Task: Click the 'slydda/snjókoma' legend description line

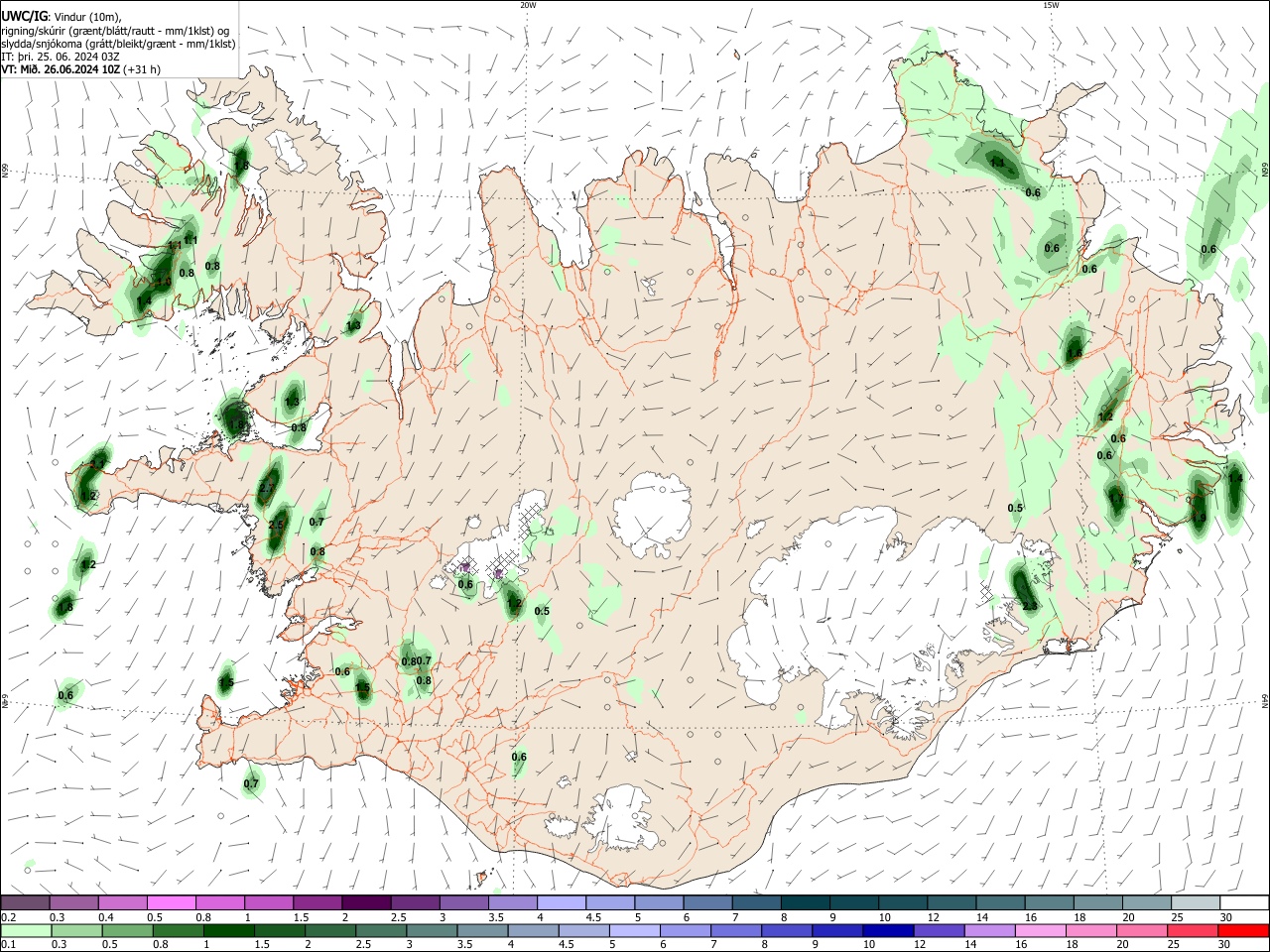Action: pyautogui.click(x=118, y=44)
